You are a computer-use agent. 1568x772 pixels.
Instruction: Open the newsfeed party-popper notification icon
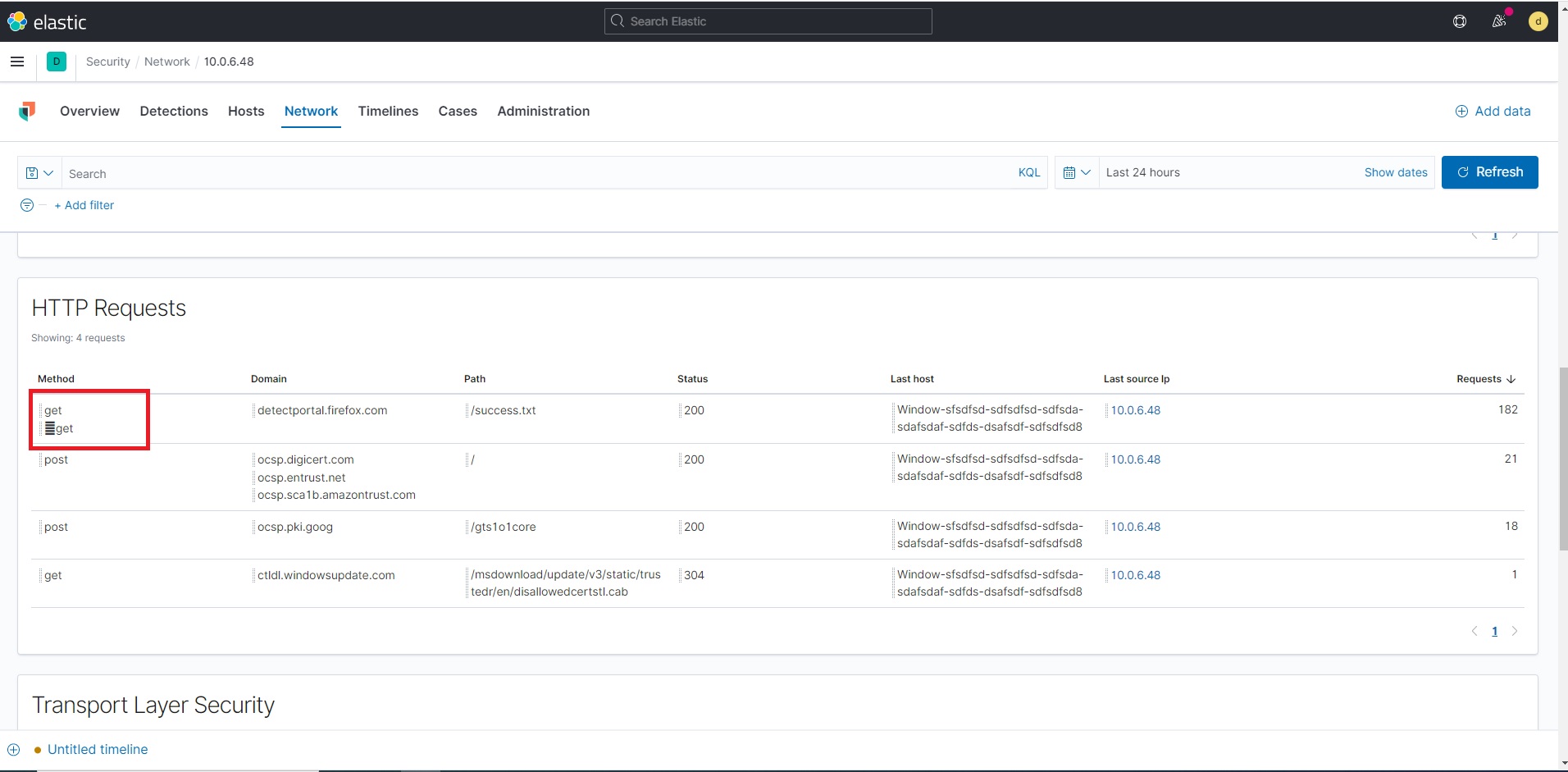[x=1498, y=21]
